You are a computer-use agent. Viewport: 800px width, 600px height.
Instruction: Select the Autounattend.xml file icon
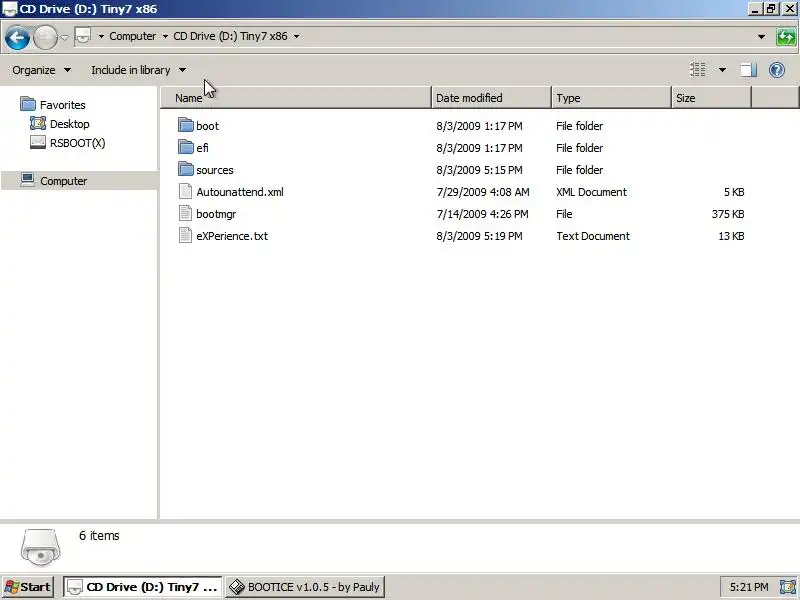pyautogui.click(x=186, y=191)
